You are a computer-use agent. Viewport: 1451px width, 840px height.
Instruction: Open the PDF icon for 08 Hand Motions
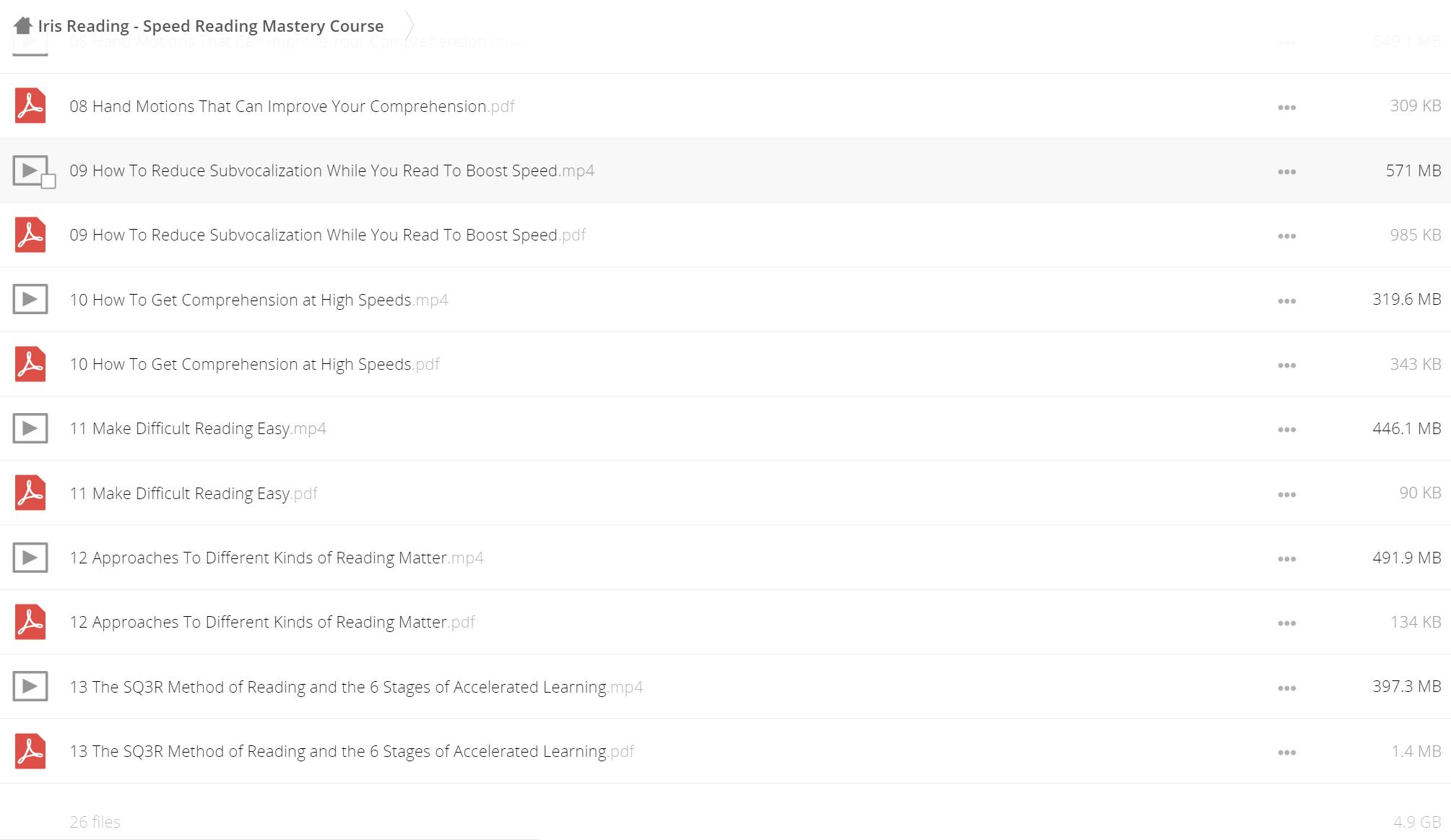(x=30, y=105)
